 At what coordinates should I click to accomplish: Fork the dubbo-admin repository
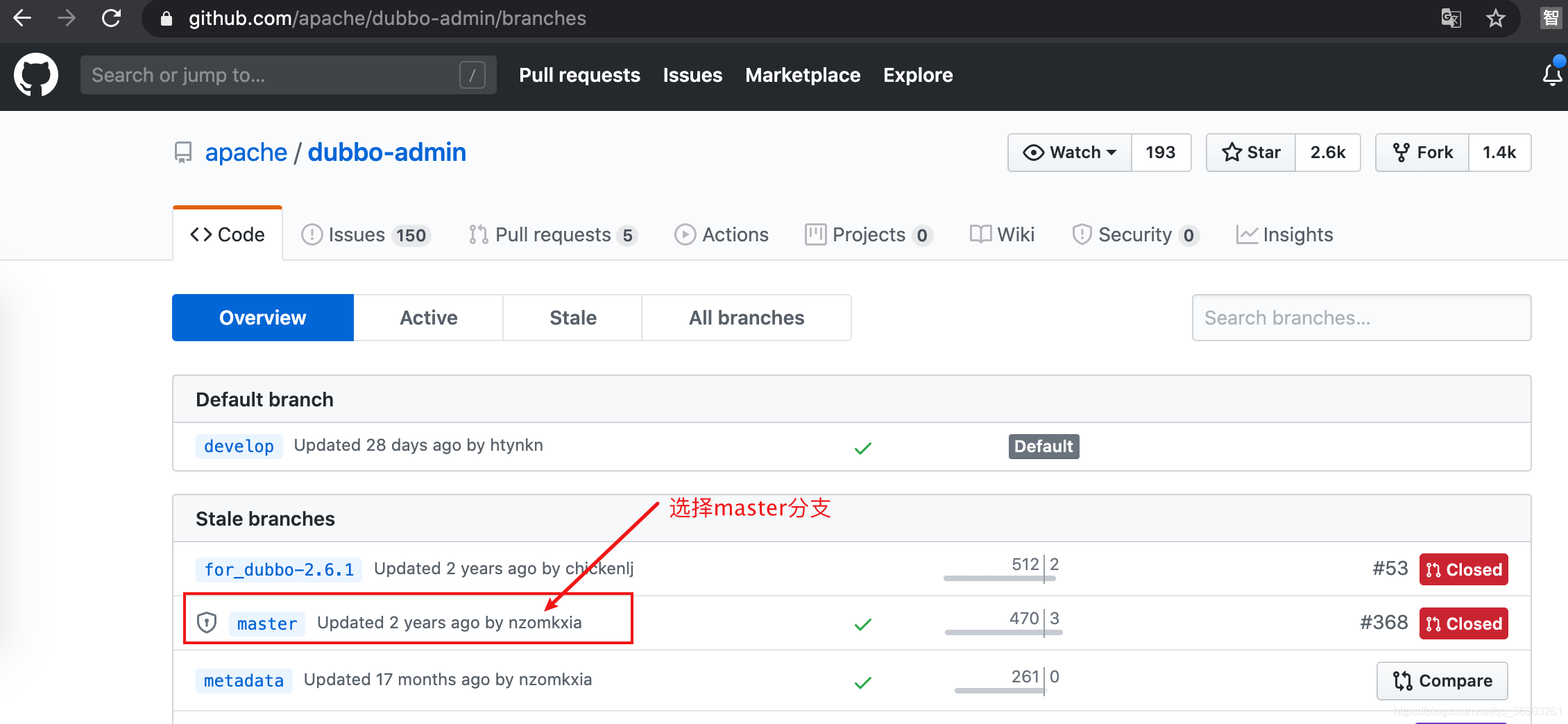pyautogui.click(x=1422, y=153)
